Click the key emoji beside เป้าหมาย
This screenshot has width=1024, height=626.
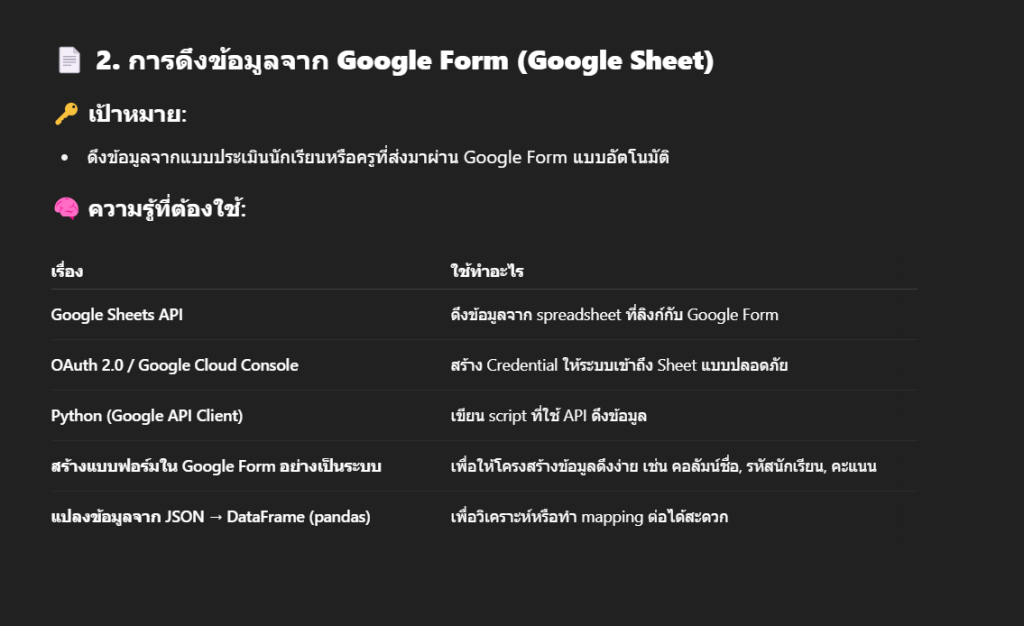65,115
